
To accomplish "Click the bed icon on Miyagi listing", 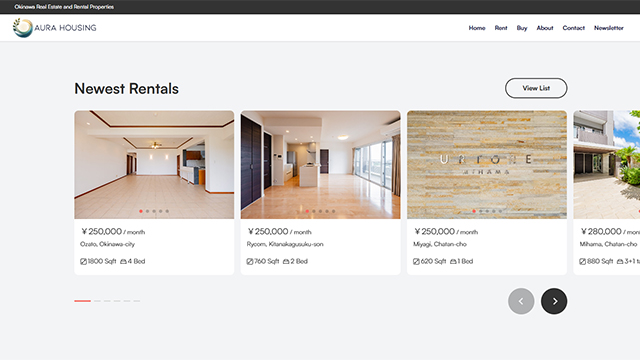I will point(453,261).
